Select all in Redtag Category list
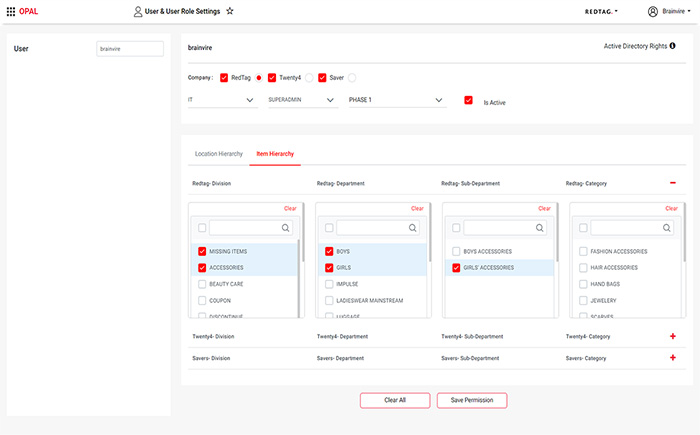The width and height of the screenshot is (700, 435). [x=583, y=228]
